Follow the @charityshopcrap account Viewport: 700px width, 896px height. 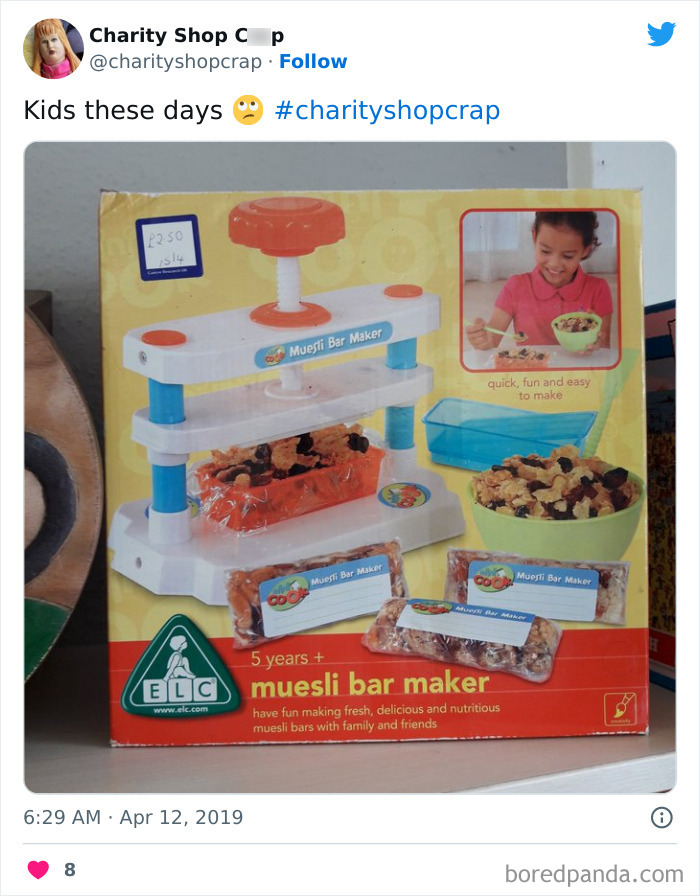pos(313,61)
